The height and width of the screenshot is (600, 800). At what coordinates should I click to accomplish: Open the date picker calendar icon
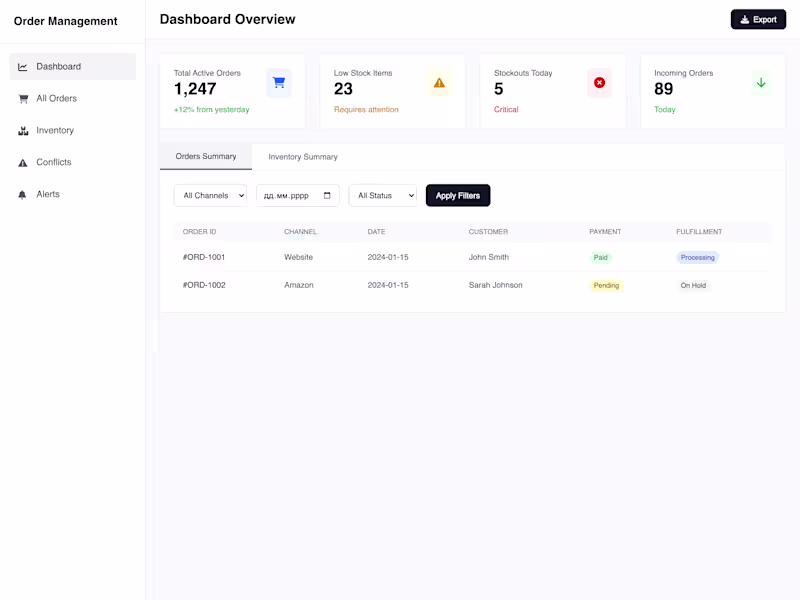coord(327,196)
